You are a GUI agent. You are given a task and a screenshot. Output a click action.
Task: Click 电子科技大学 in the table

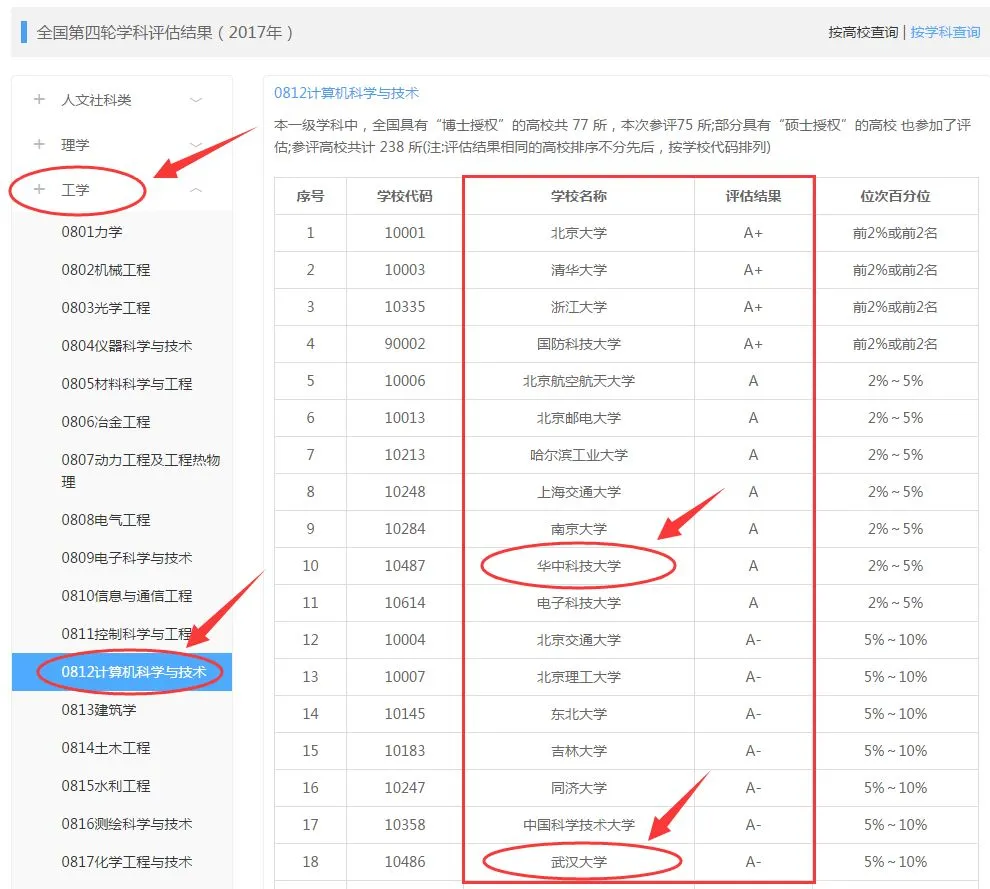pos(578,602)
